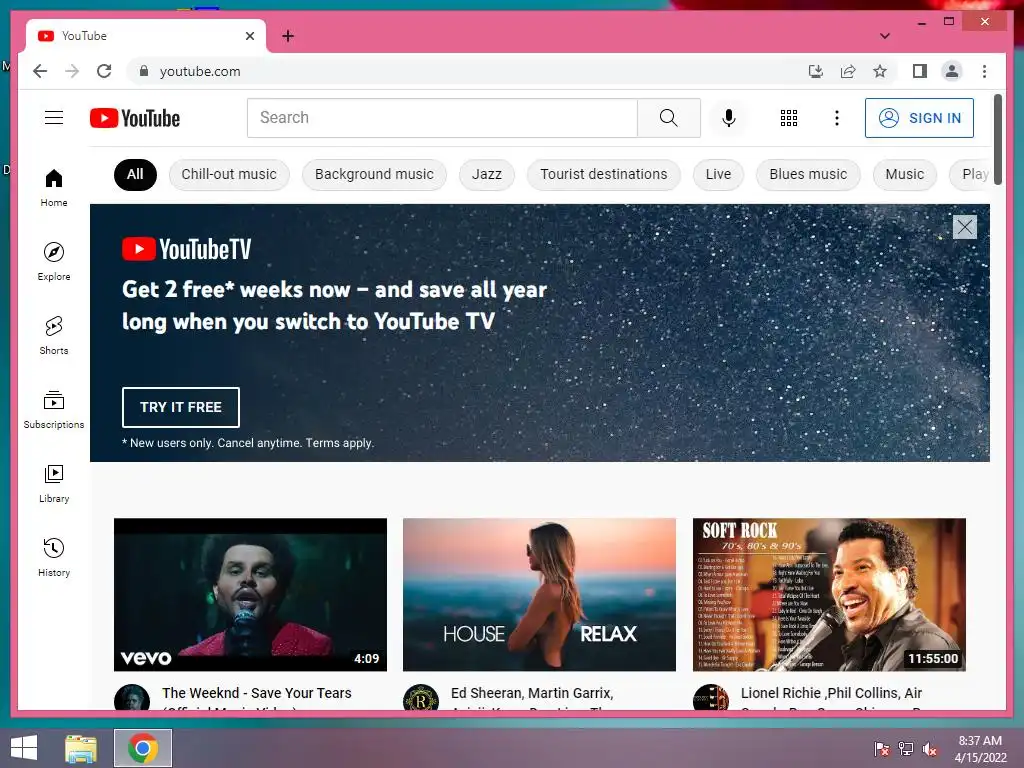
Task: Click TRY IT FREE button
Action: (x=181, y=407)
